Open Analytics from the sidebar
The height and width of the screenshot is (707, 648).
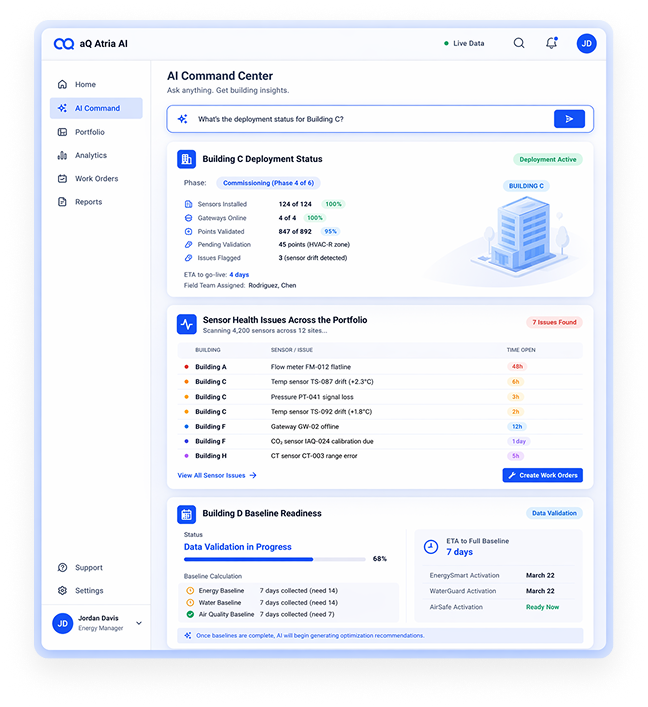[96, 156]
